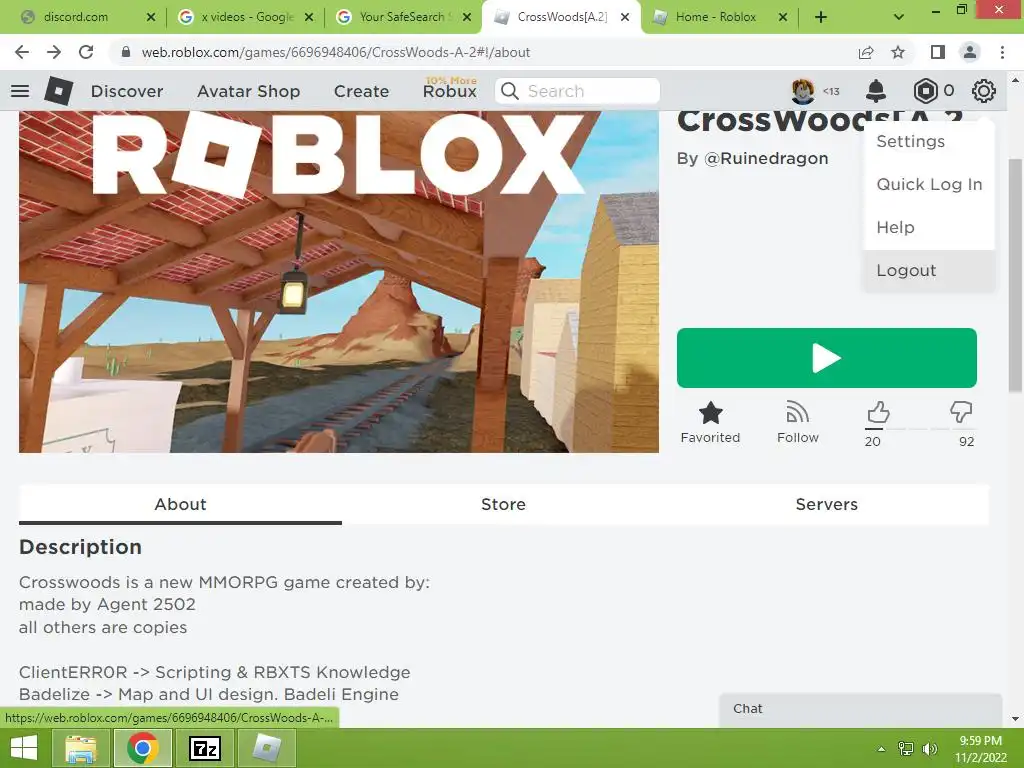Go to Discover page
This screenshot has width=1024, height=768.
click(127, 91)
